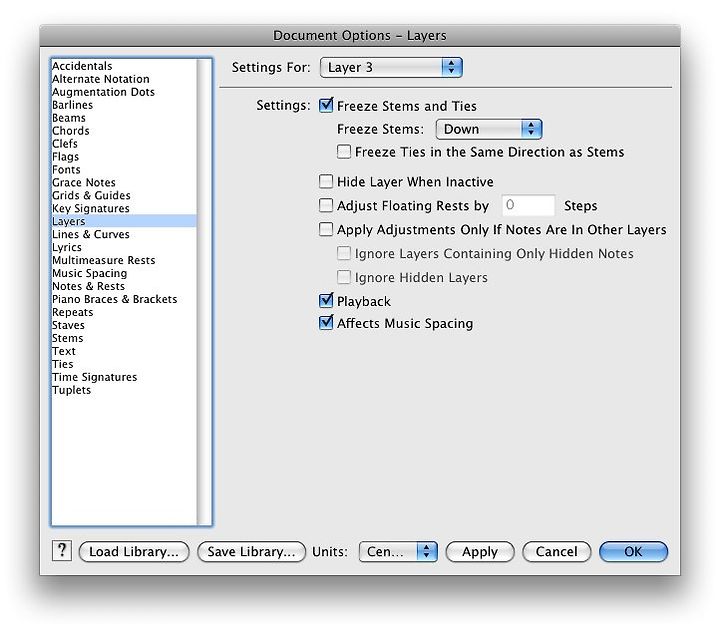Show Time Signatures options

124,377
